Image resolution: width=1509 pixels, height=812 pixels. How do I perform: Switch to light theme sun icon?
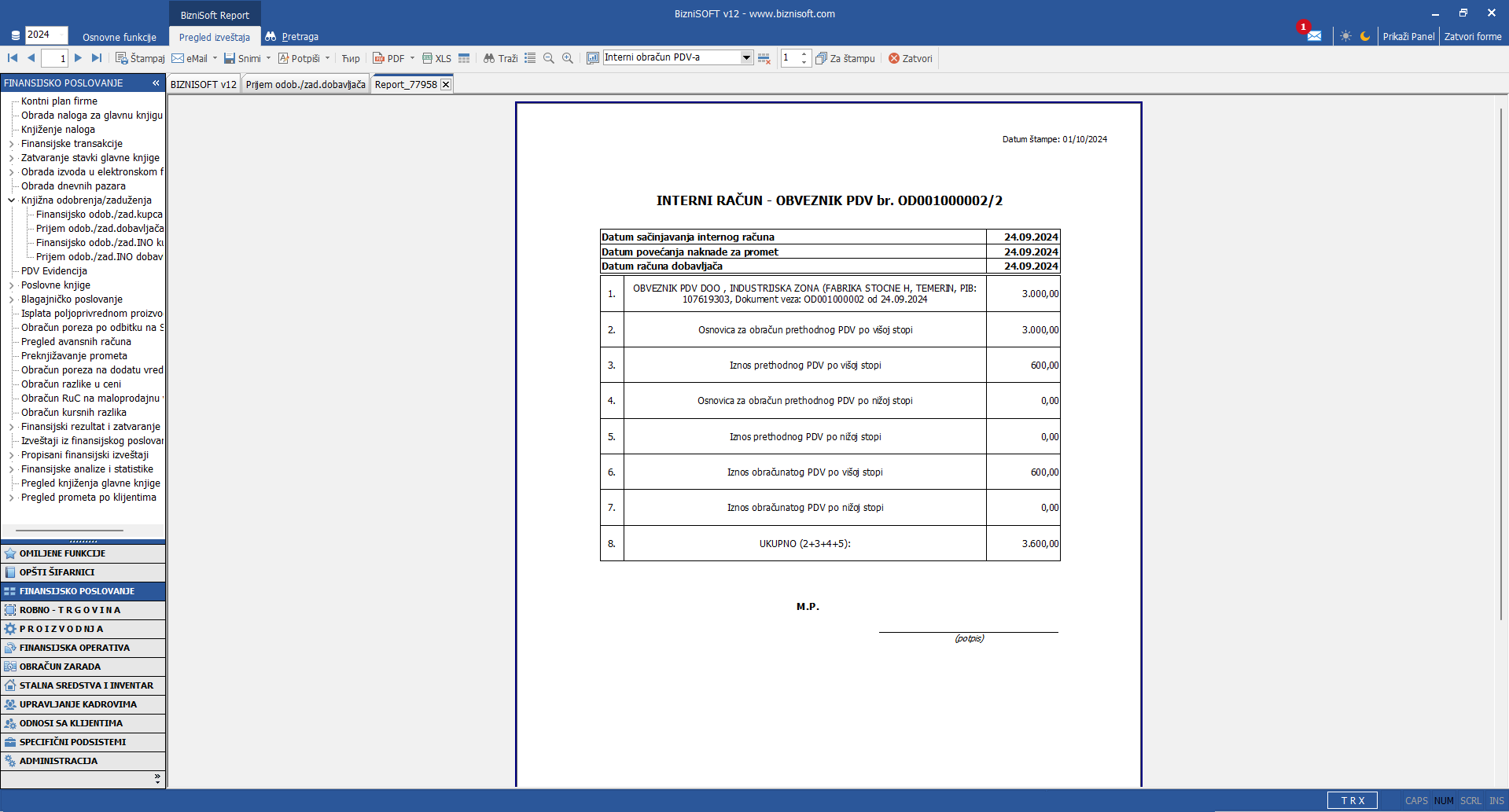pyautogui.click(x=1346, y=36)
